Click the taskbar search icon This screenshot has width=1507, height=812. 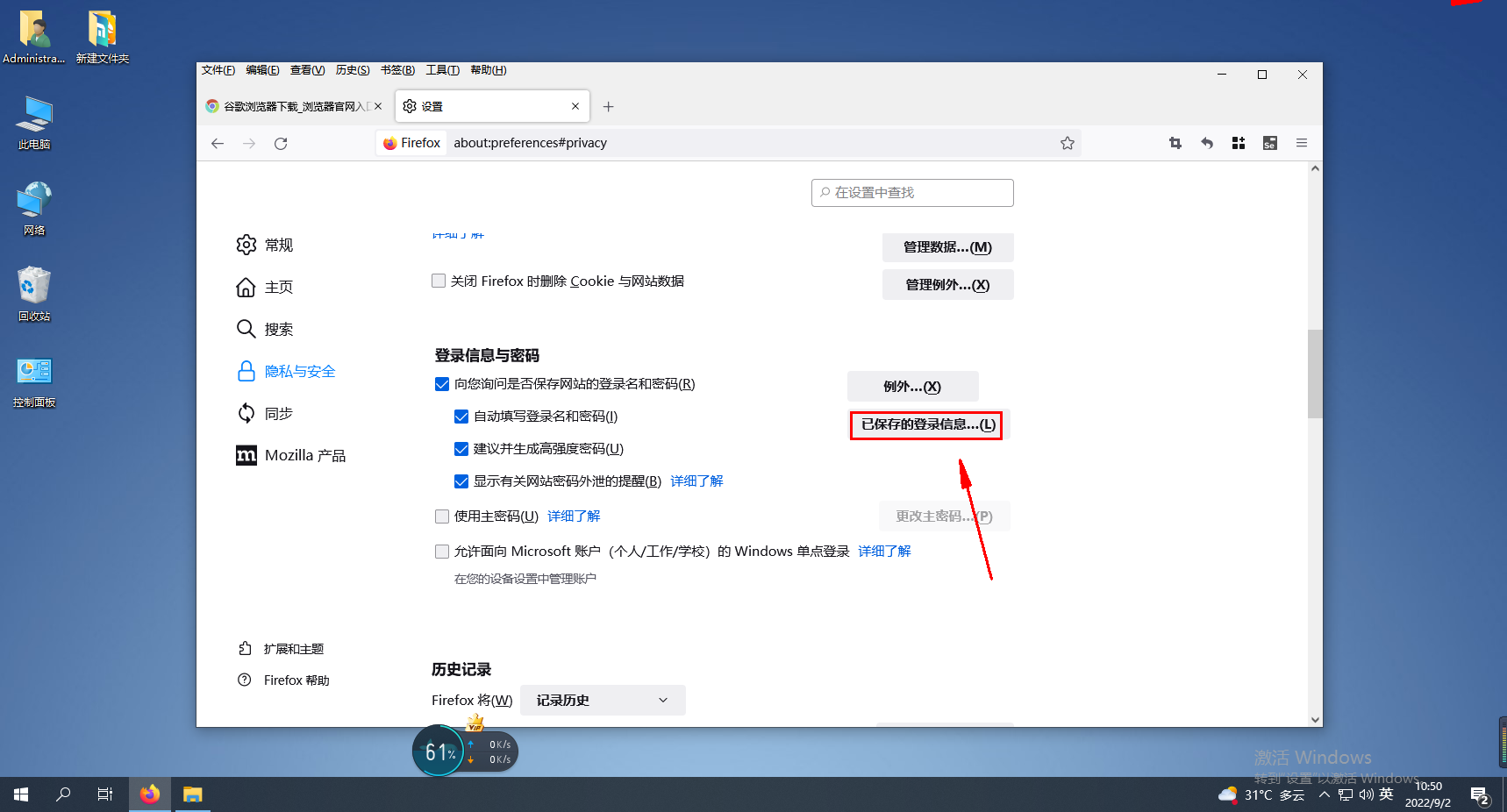[x=63, y=794]
